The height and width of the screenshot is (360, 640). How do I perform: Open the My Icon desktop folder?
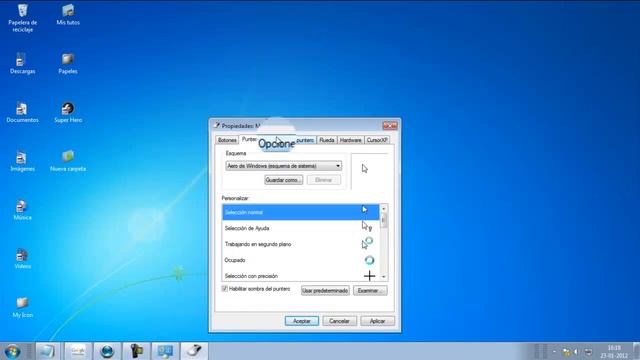point(22,307)
